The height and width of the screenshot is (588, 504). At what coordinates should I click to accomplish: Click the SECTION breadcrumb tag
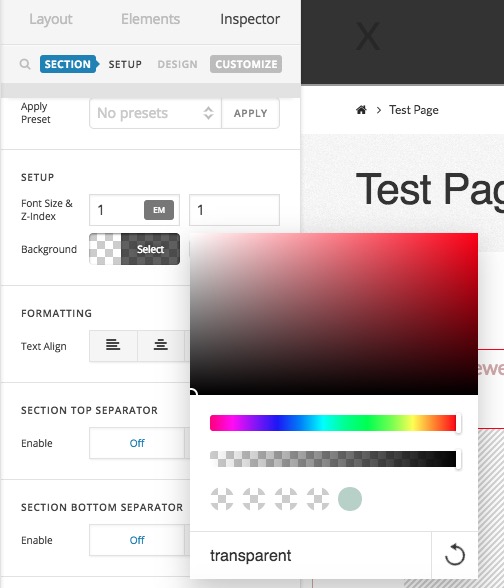tap(69, 64)
